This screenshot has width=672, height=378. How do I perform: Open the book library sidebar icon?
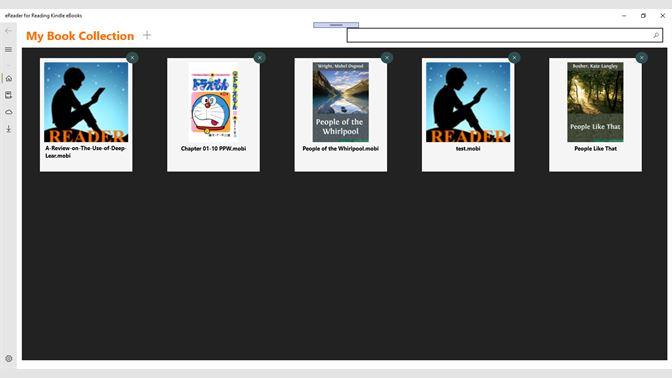coord(9,95)
